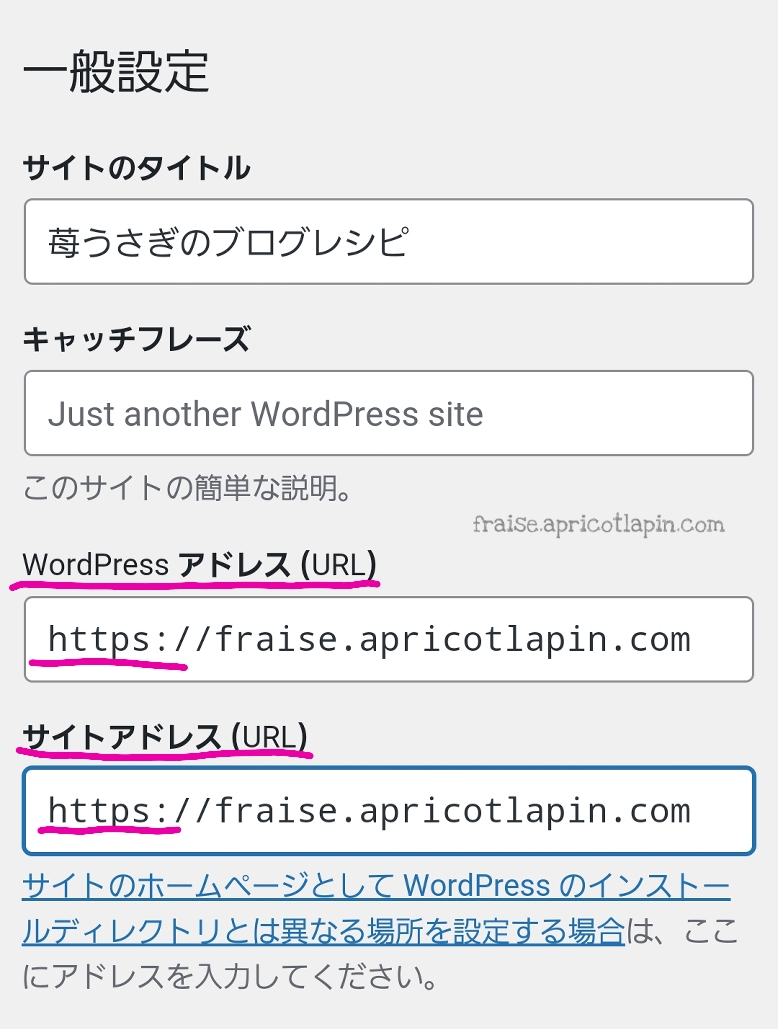This screenshot has height=1029, width=778.
Task: Click the キャッチフレーズ label
Action: click(x=136, y=339)
